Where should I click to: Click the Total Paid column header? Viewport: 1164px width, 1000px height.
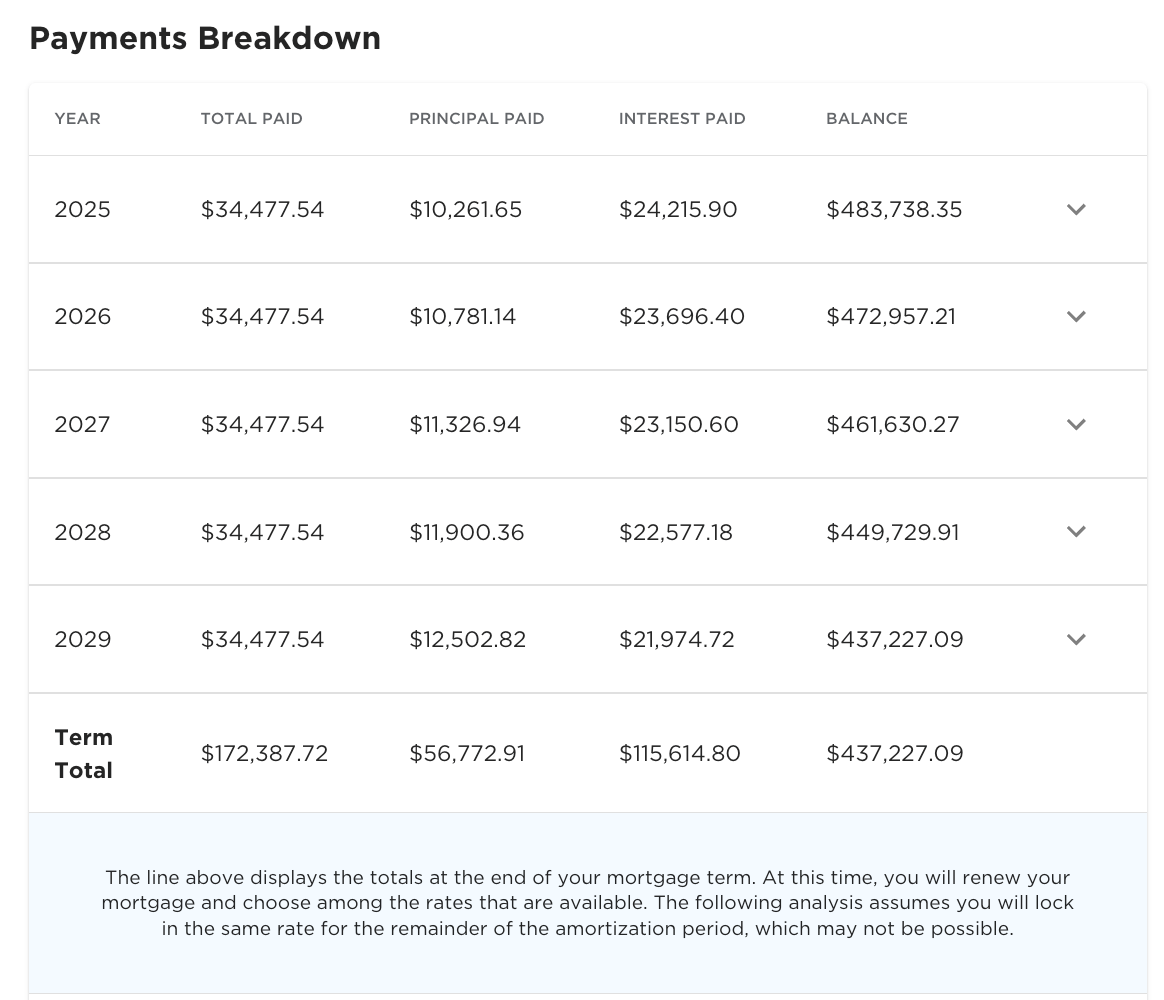252,119
